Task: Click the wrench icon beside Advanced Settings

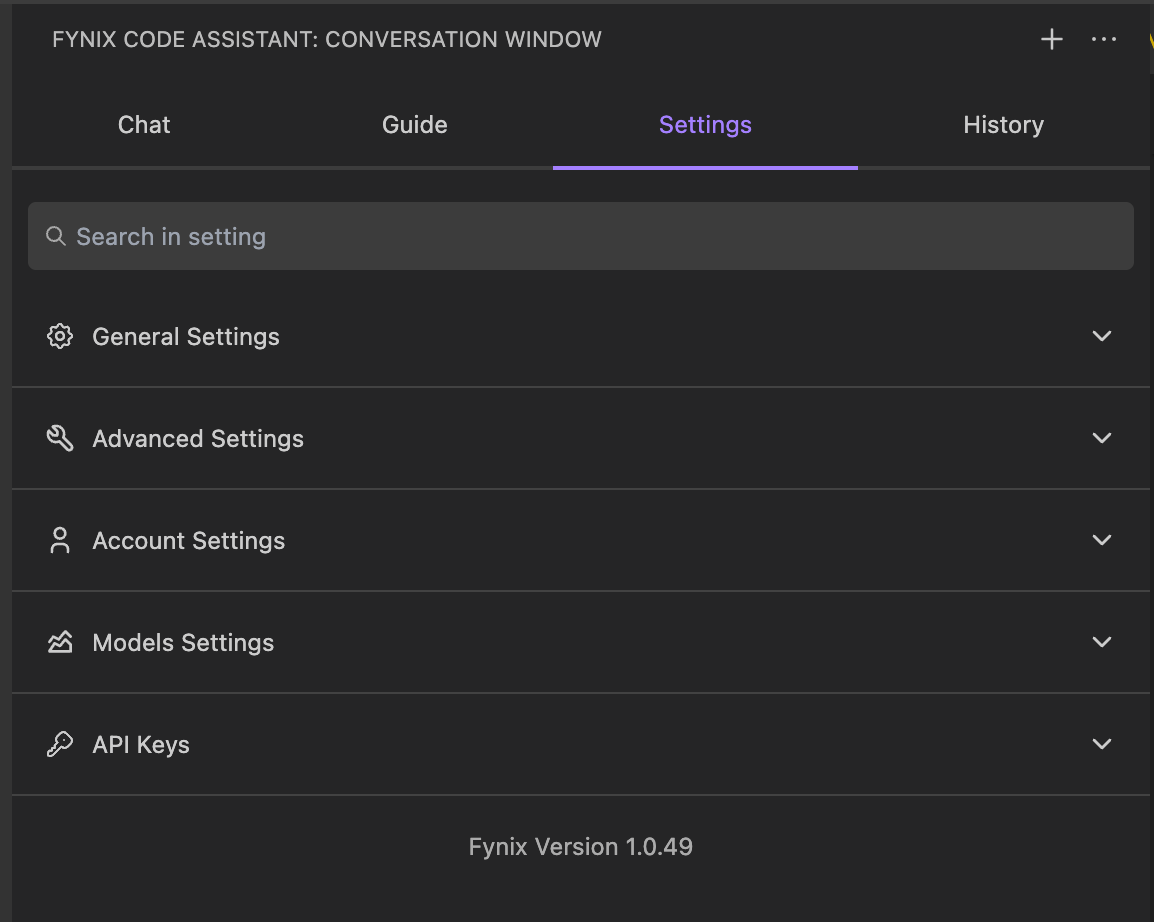Action: tap(60, 439)
